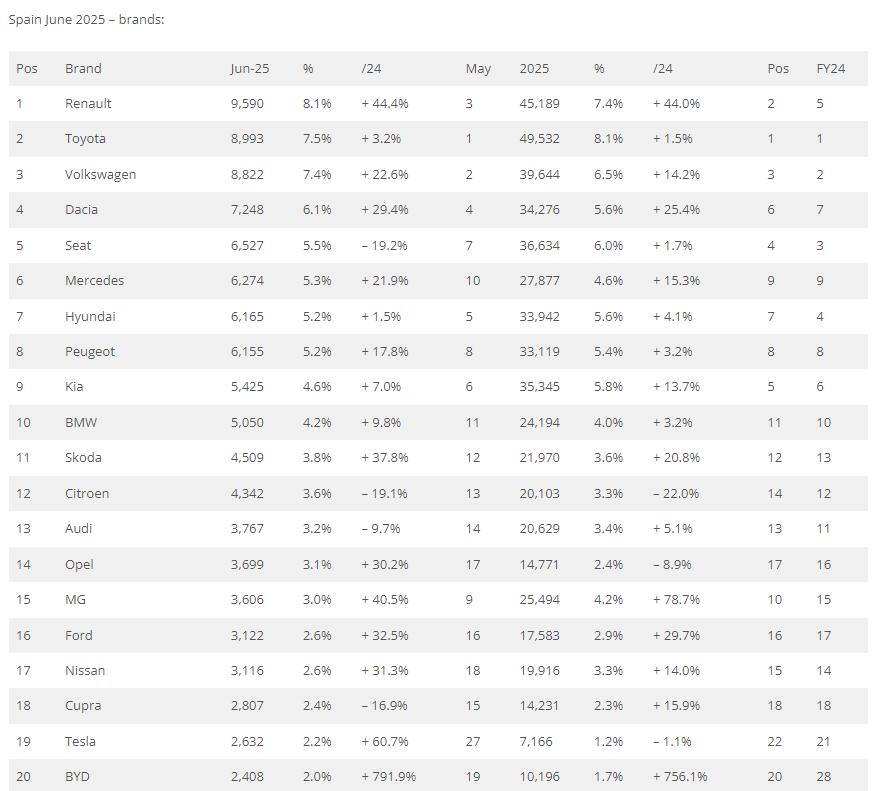Click BYD's + 791.9% growth value
This screenshot has height=791, width=880.
point(388,776)
